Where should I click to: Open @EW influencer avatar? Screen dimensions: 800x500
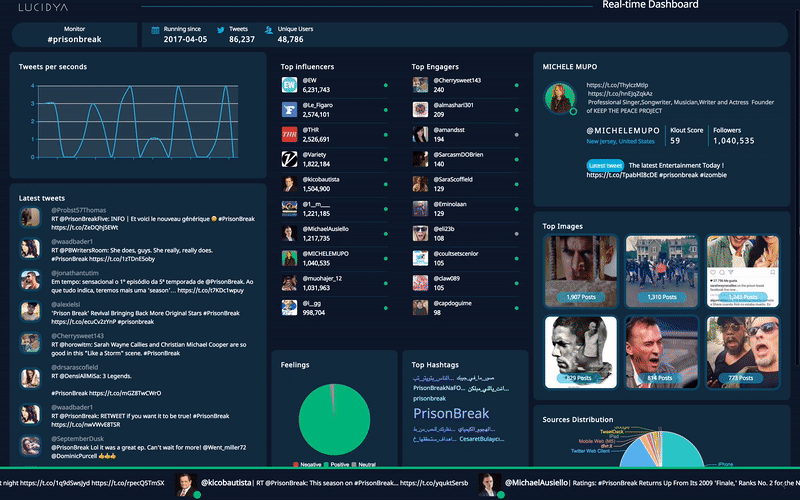pos(289,85)
